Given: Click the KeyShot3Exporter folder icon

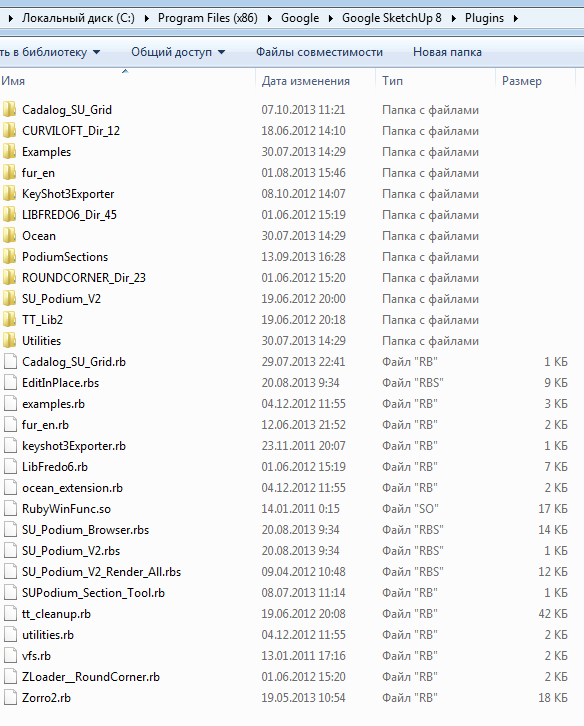Looking at the screenshot, I should point(9,194).
